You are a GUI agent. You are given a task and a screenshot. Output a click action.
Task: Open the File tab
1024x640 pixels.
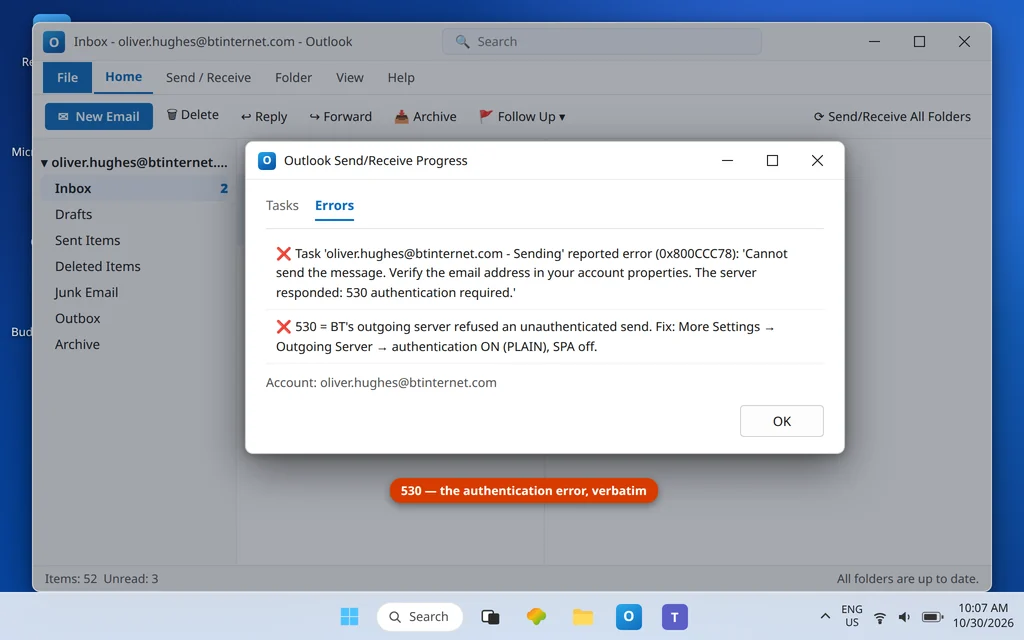point(67,77)
